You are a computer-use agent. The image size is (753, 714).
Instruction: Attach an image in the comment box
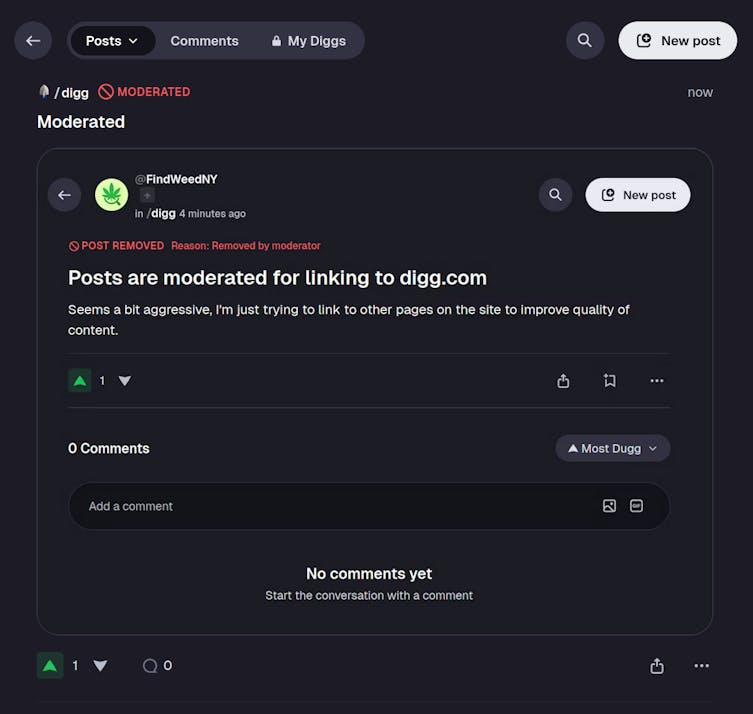[609, 506]
